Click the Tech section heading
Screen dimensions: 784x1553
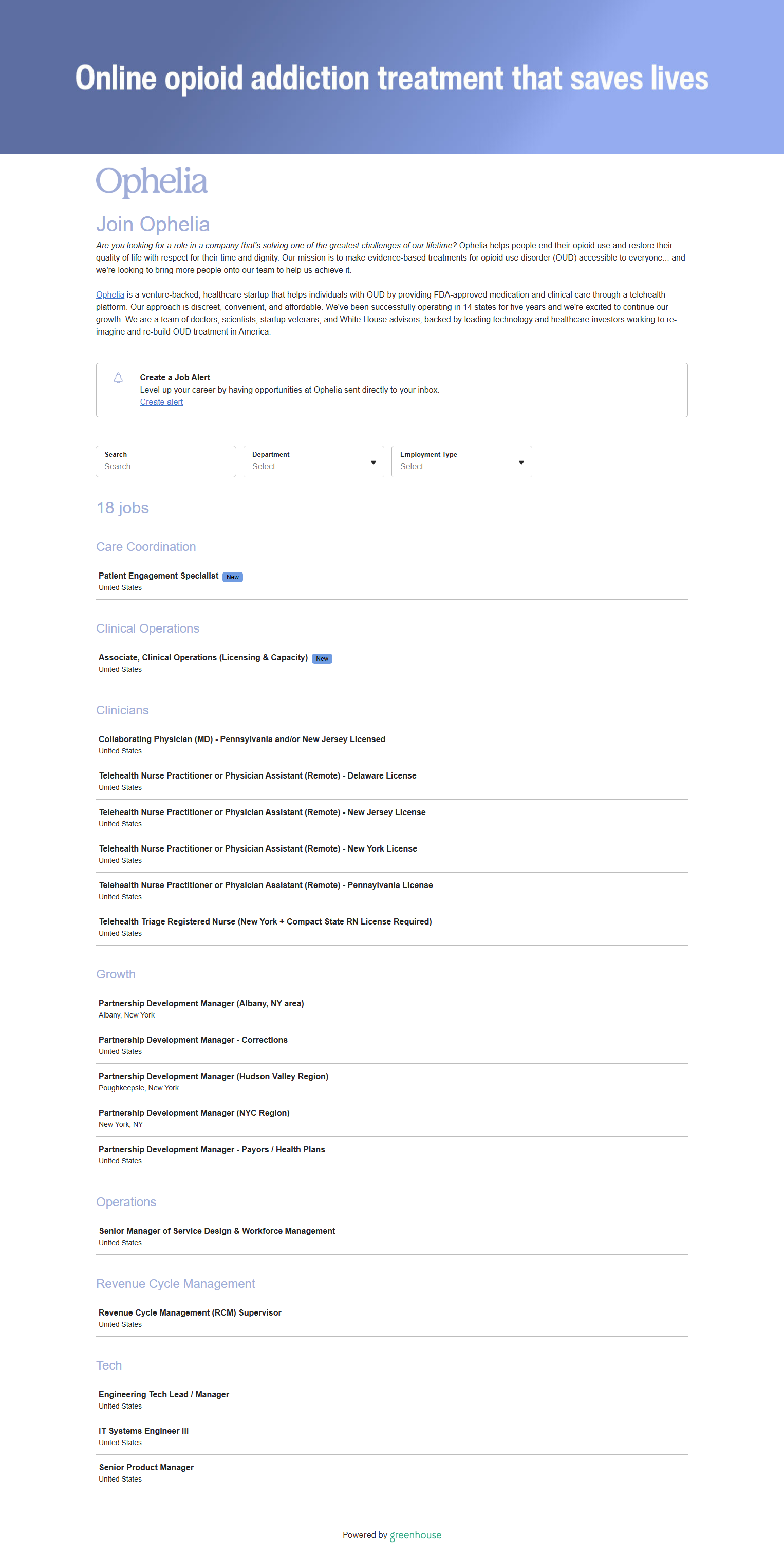click(x=109, y=1365)
